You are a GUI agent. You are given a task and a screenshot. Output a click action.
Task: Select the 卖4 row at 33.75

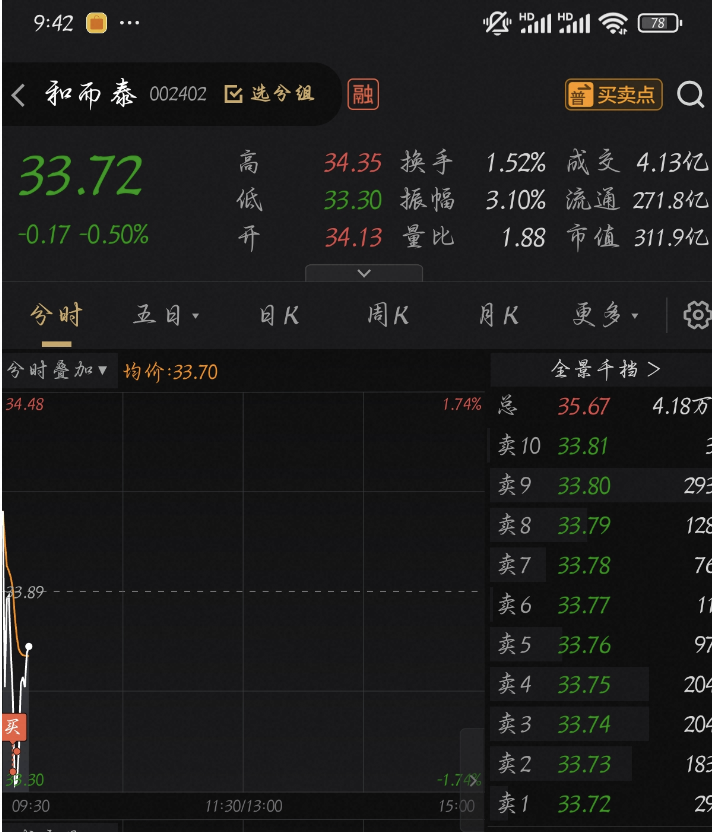point(601,684)
